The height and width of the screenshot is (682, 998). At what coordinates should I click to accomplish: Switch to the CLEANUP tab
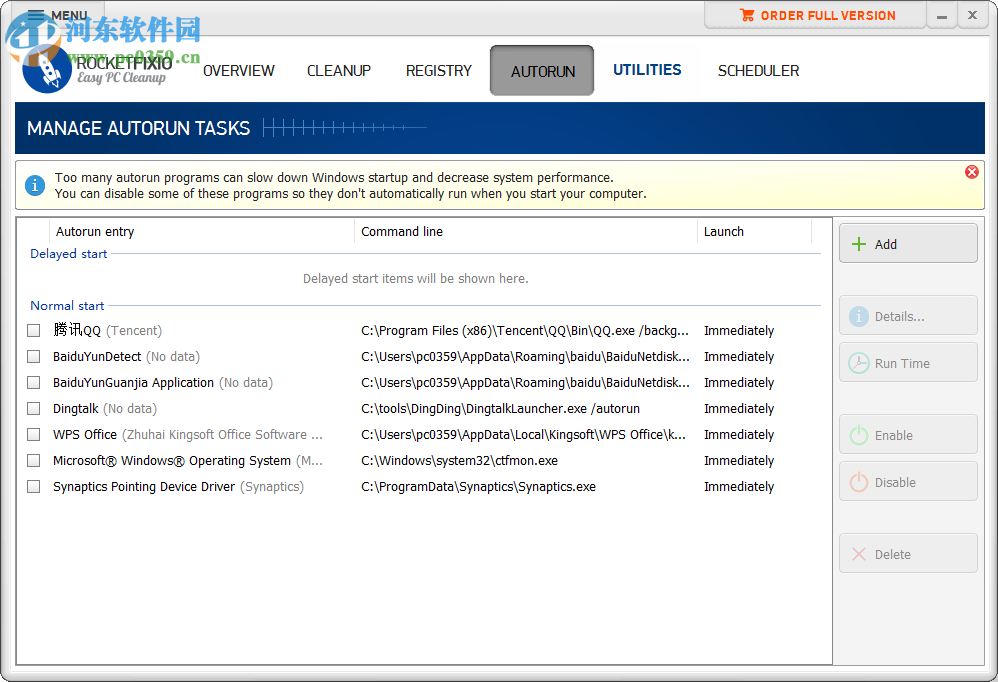tap(339, 71)
